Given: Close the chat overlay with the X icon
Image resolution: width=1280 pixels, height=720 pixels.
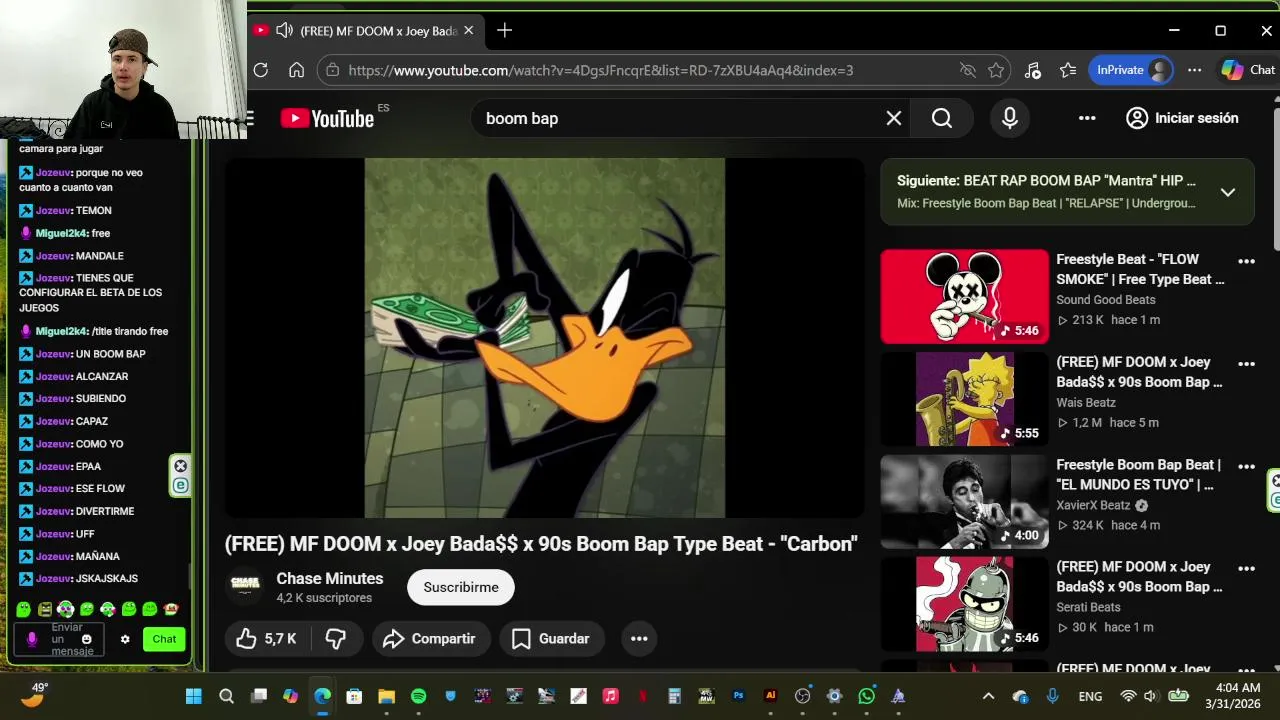Looking at the screenshot, I should tap(181, 466).
